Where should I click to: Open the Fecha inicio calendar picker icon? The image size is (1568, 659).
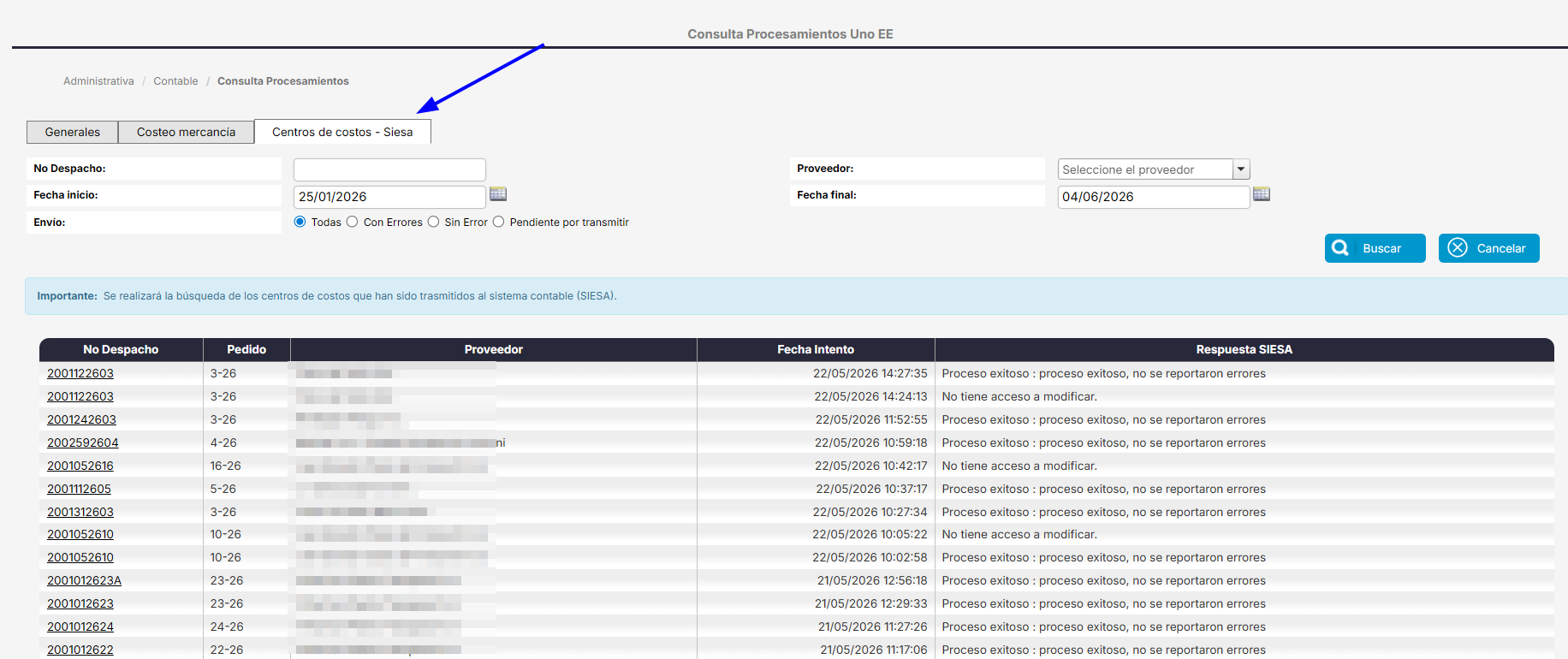pos(498,194)
